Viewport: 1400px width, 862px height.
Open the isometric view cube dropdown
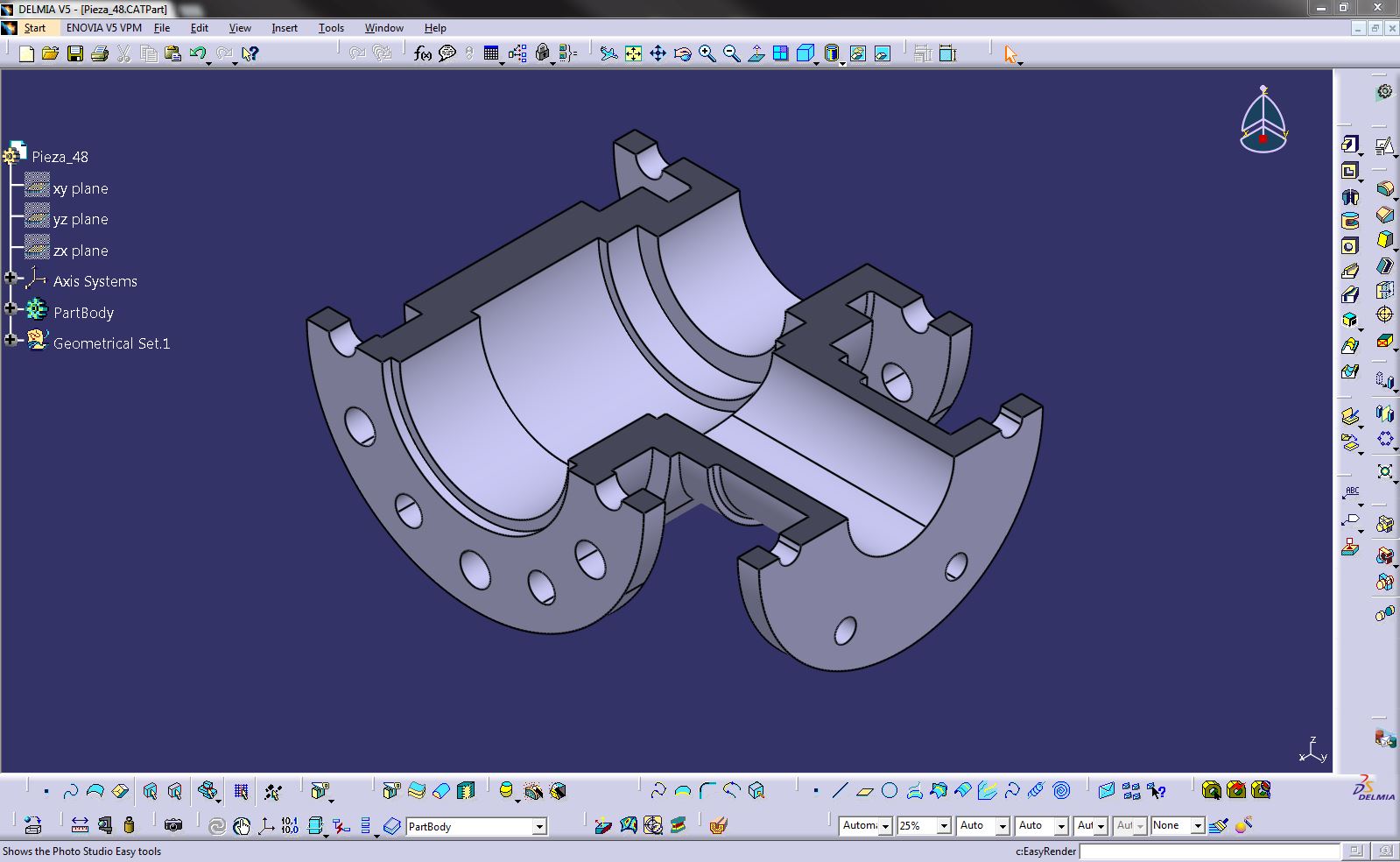tap(816, 62)
